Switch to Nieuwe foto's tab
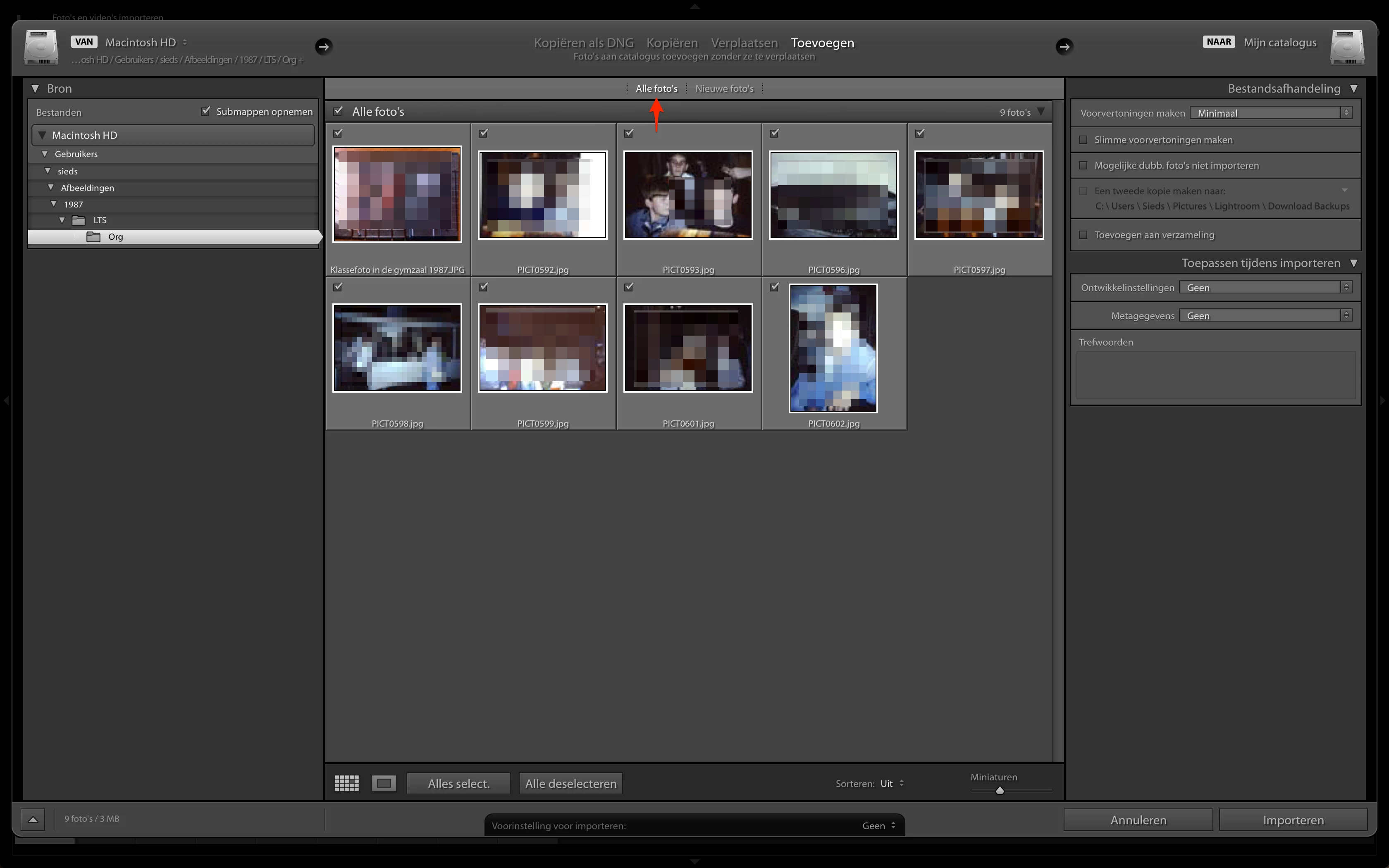The width and height of the screenshot is (1389, 868). 724,88
